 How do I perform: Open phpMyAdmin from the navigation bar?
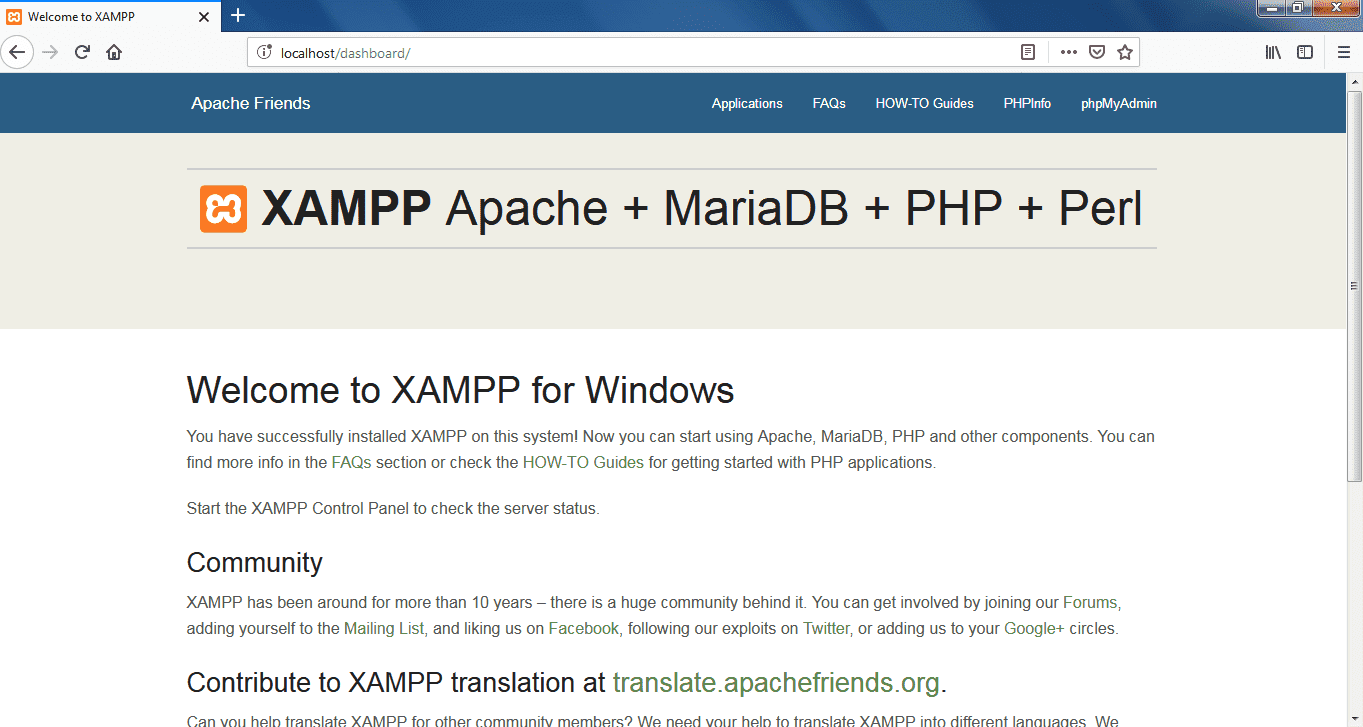pos(1118,103)
